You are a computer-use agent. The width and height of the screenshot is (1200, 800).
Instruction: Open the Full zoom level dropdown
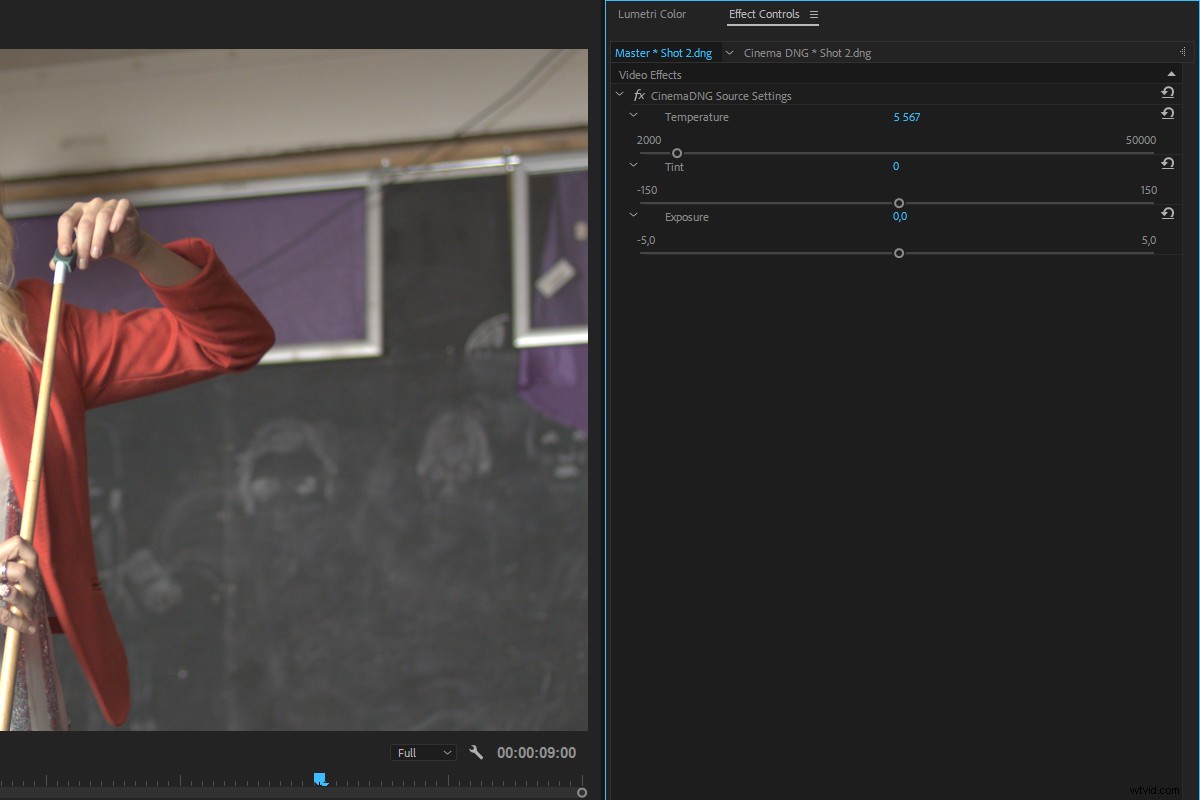tap(423, 752)
